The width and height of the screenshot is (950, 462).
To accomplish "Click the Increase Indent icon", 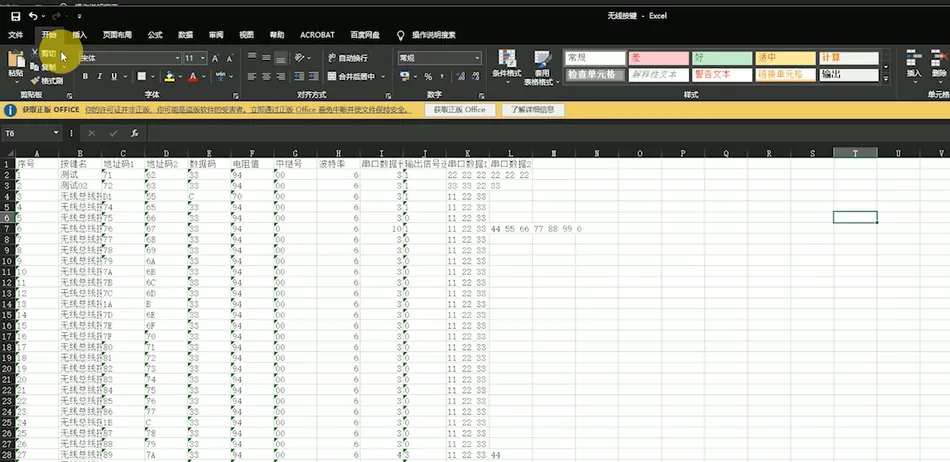I will click(x=313, y=76).
